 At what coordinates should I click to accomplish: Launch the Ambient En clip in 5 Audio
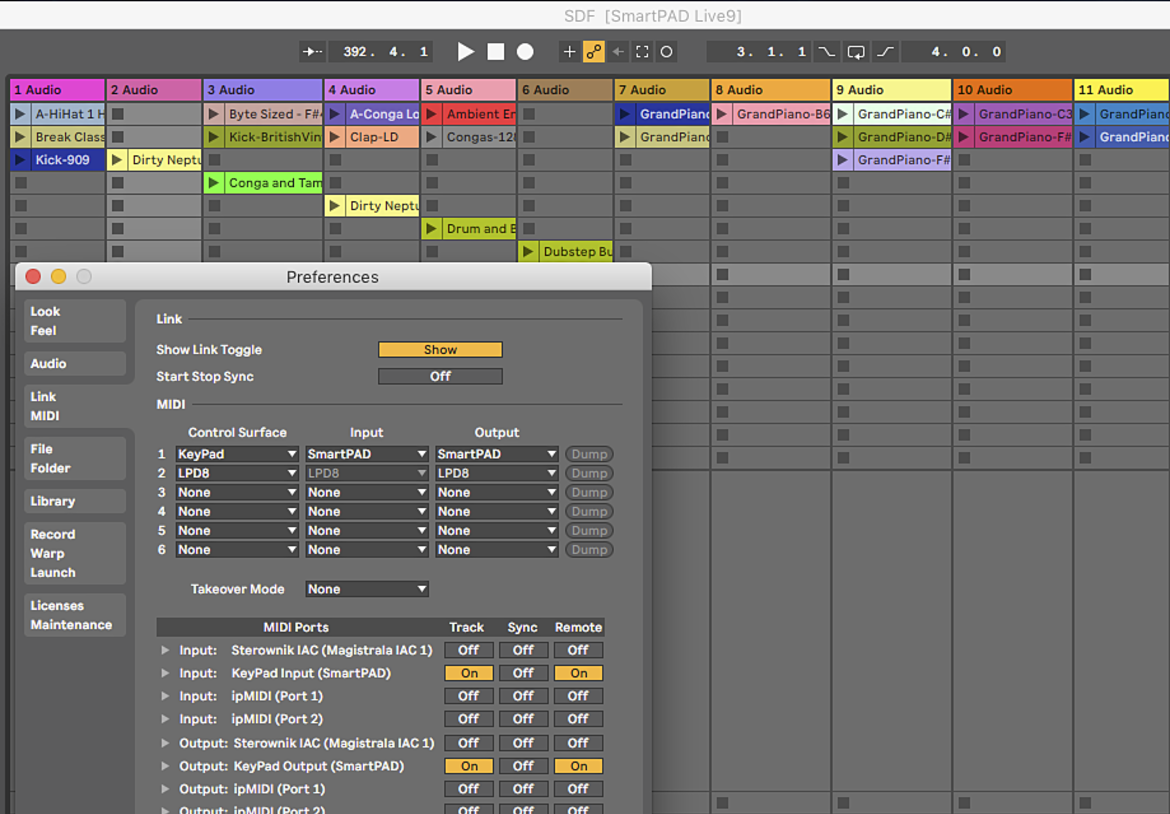432,114
